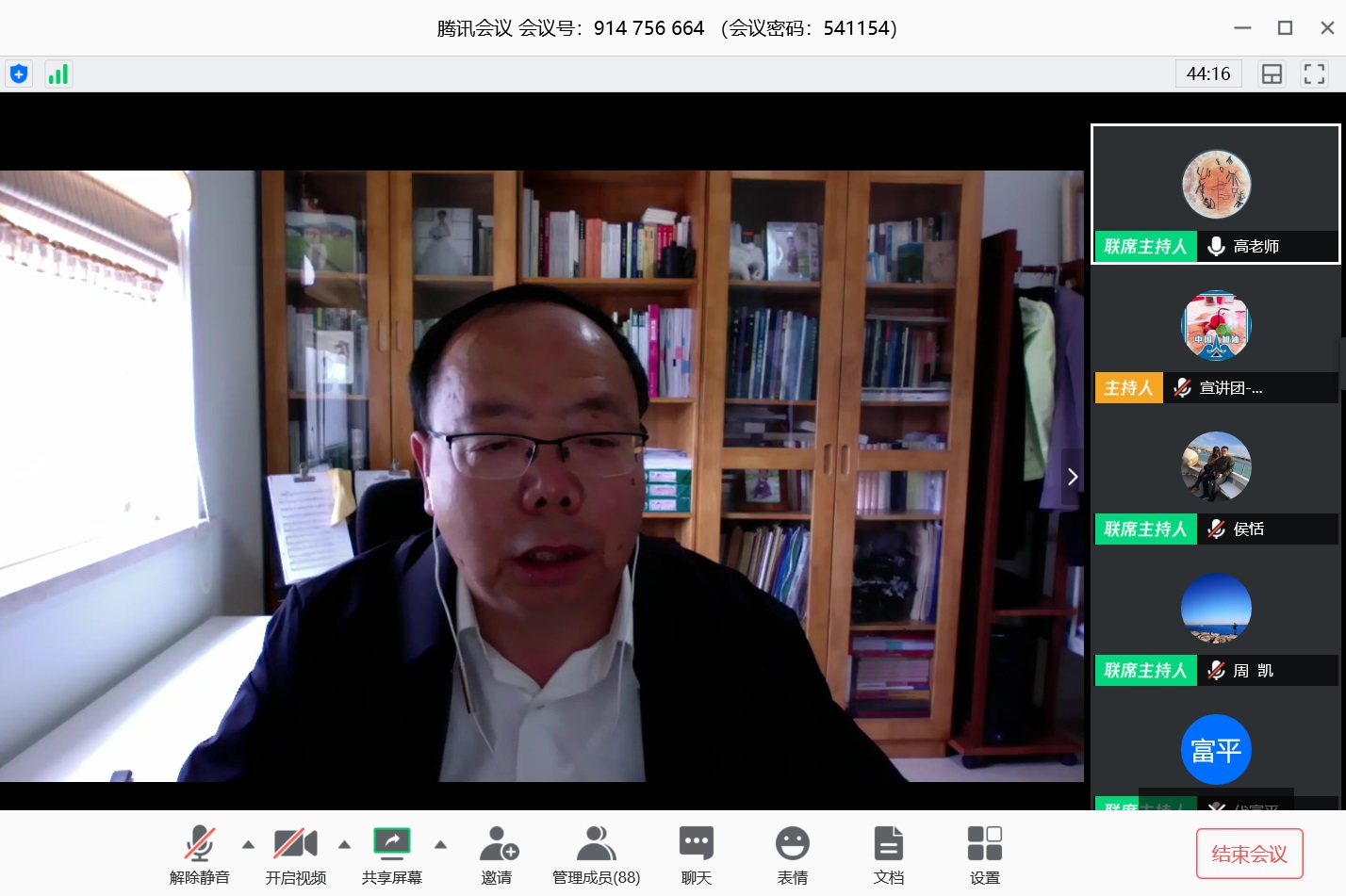Viewport: 1346px width, 896px height.
Task: Open the 表情 emoji reactions
Action: tap(792, 855)
